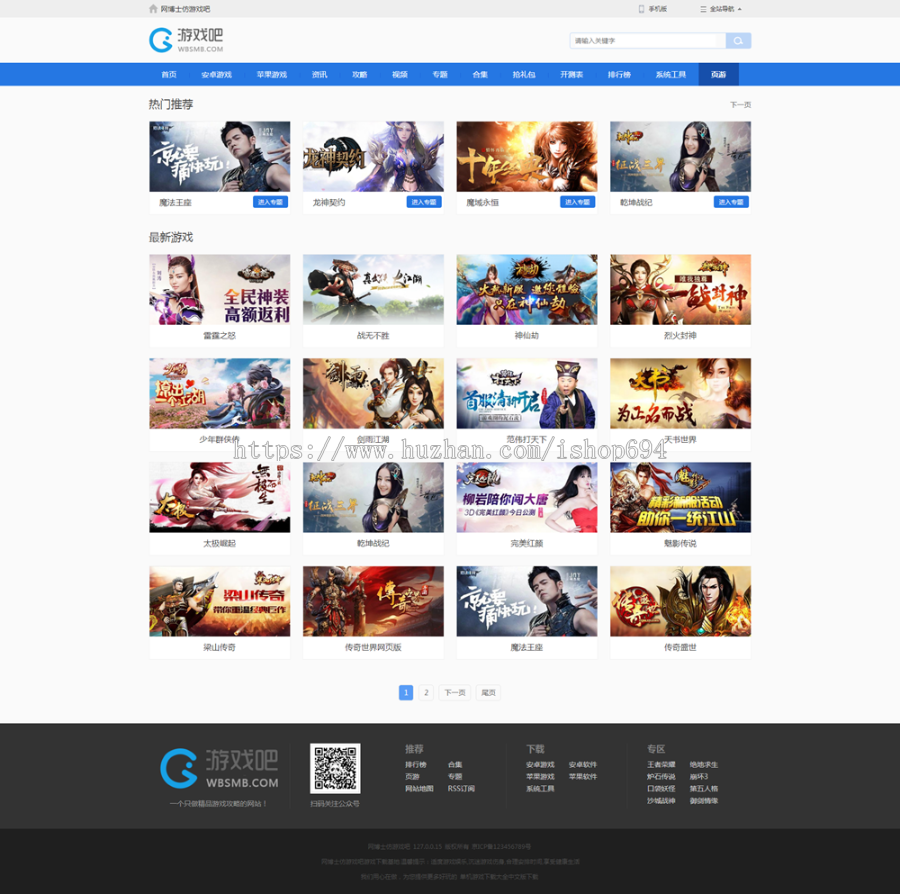Open the 天书世界 game thumbnail
This screenshot has height=894, width=900.
coord(681,393)
